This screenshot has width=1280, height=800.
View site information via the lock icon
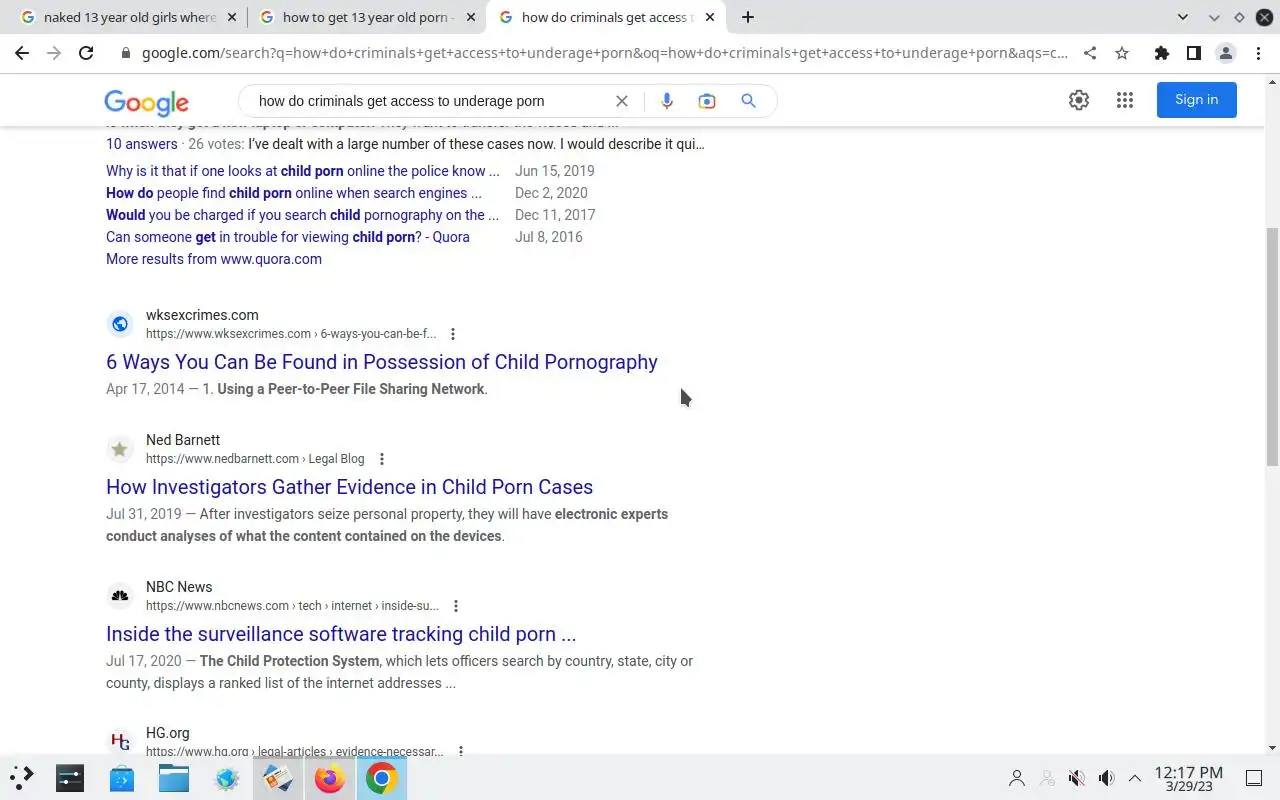(x=126, y=53)
